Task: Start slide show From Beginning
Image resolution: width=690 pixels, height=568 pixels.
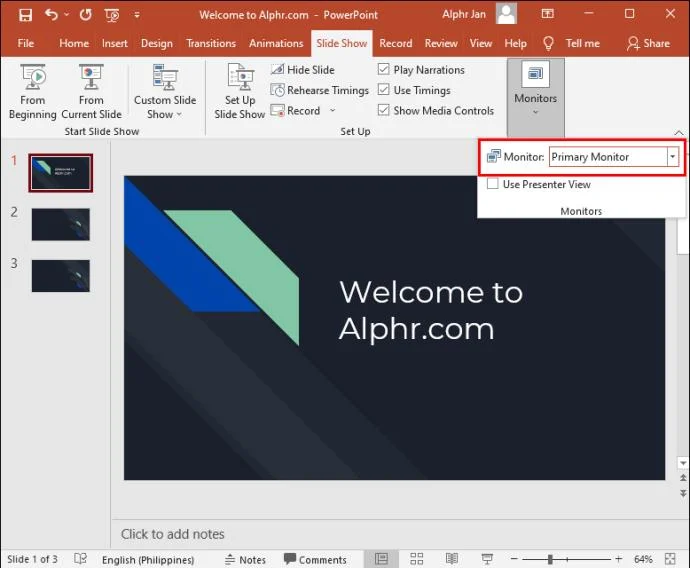Action: (33, 92)
